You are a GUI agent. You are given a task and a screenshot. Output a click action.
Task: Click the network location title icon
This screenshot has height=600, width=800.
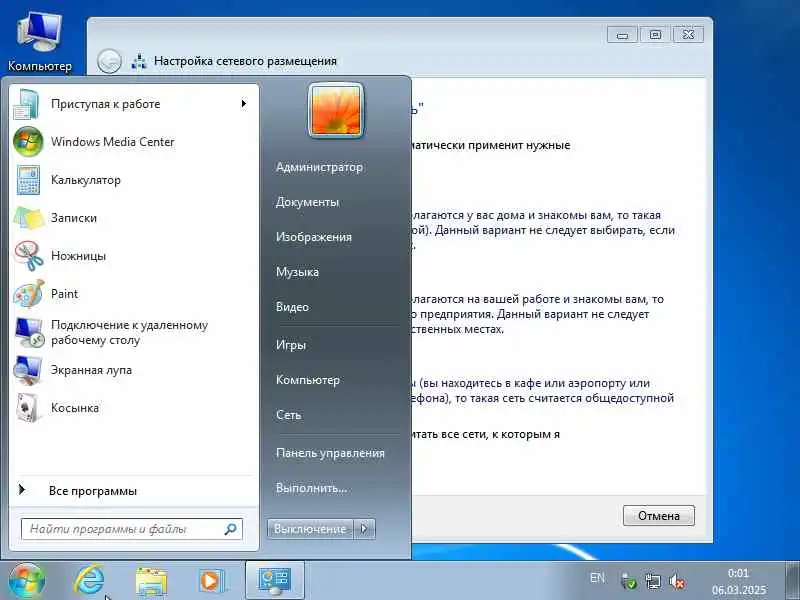click(139, 61)
